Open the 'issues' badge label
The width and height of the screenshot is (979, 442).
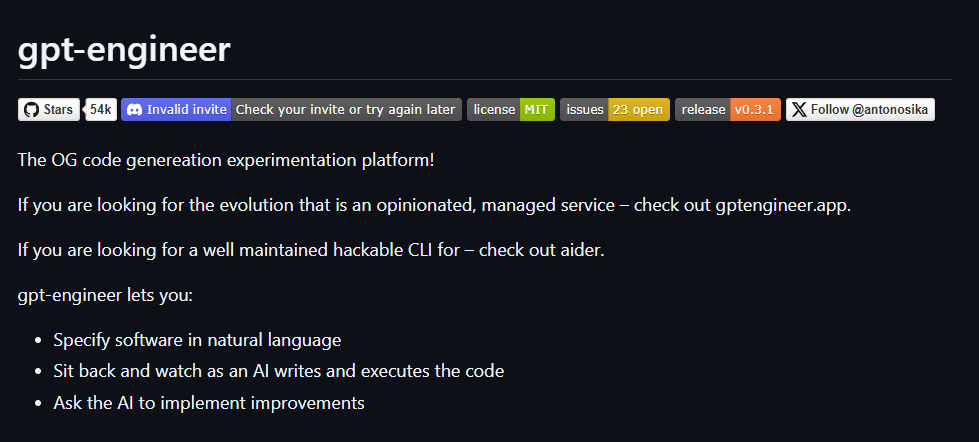pos(585,110)
